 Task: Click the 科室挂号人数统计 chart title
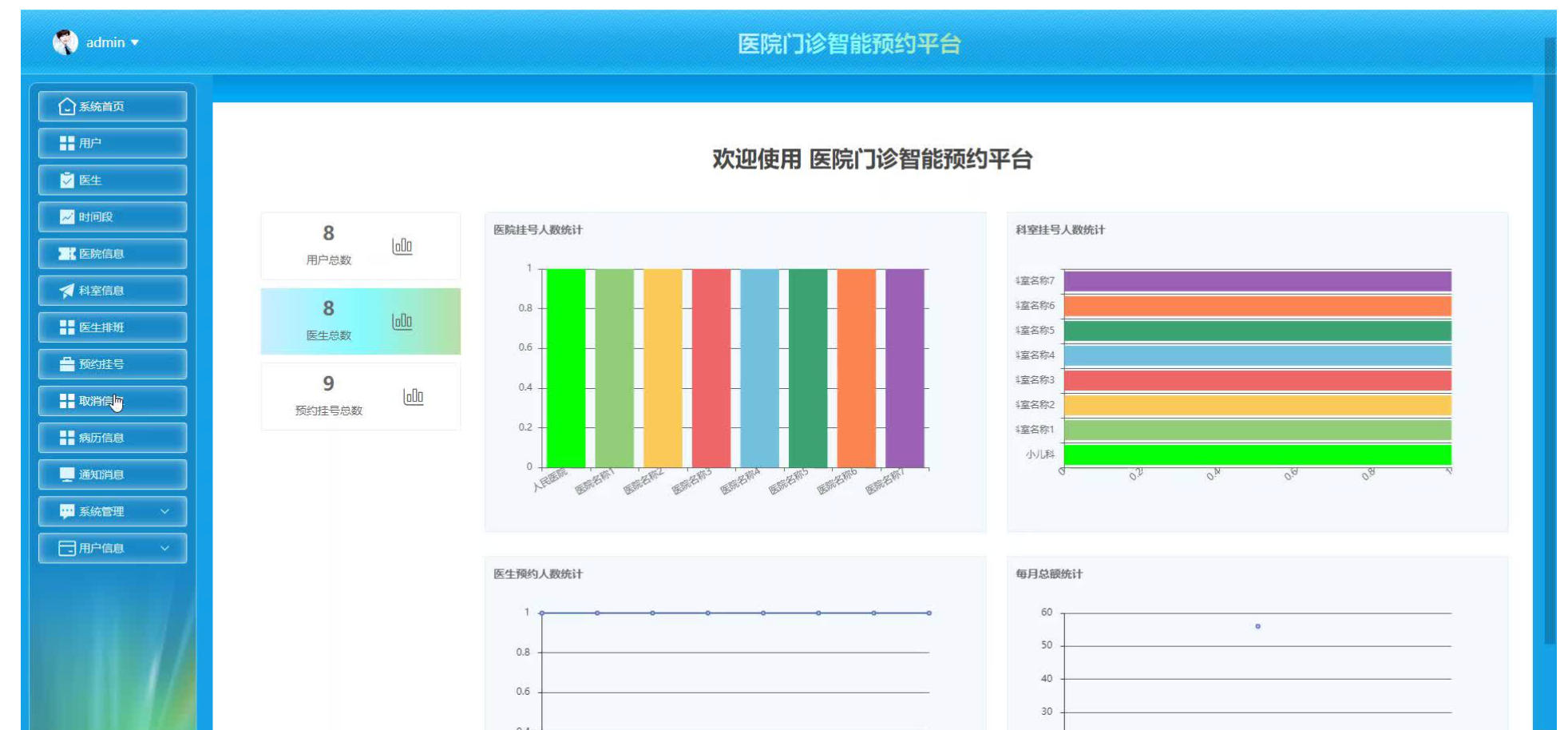[x=1060, y=230]
